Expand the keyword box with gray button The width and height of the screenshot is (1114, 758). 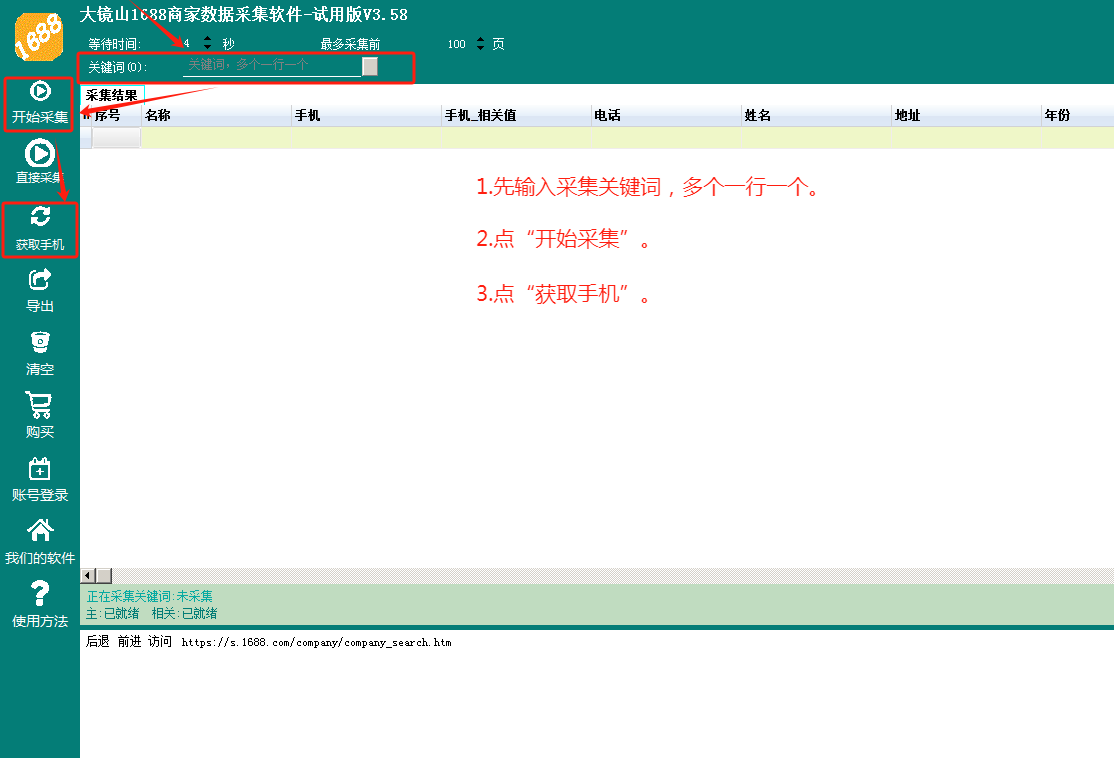click(x=370, y=66)
